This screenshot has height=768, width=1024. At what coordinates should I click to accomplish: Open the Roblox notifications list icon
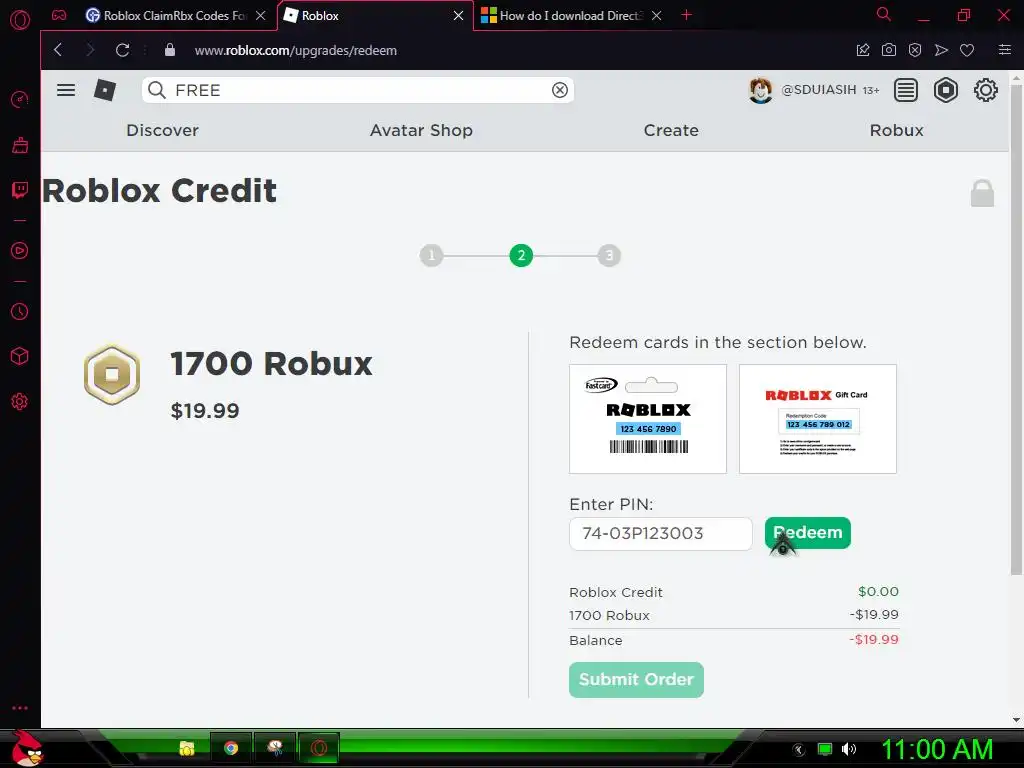pyautogui.click(x=906, y=90)
